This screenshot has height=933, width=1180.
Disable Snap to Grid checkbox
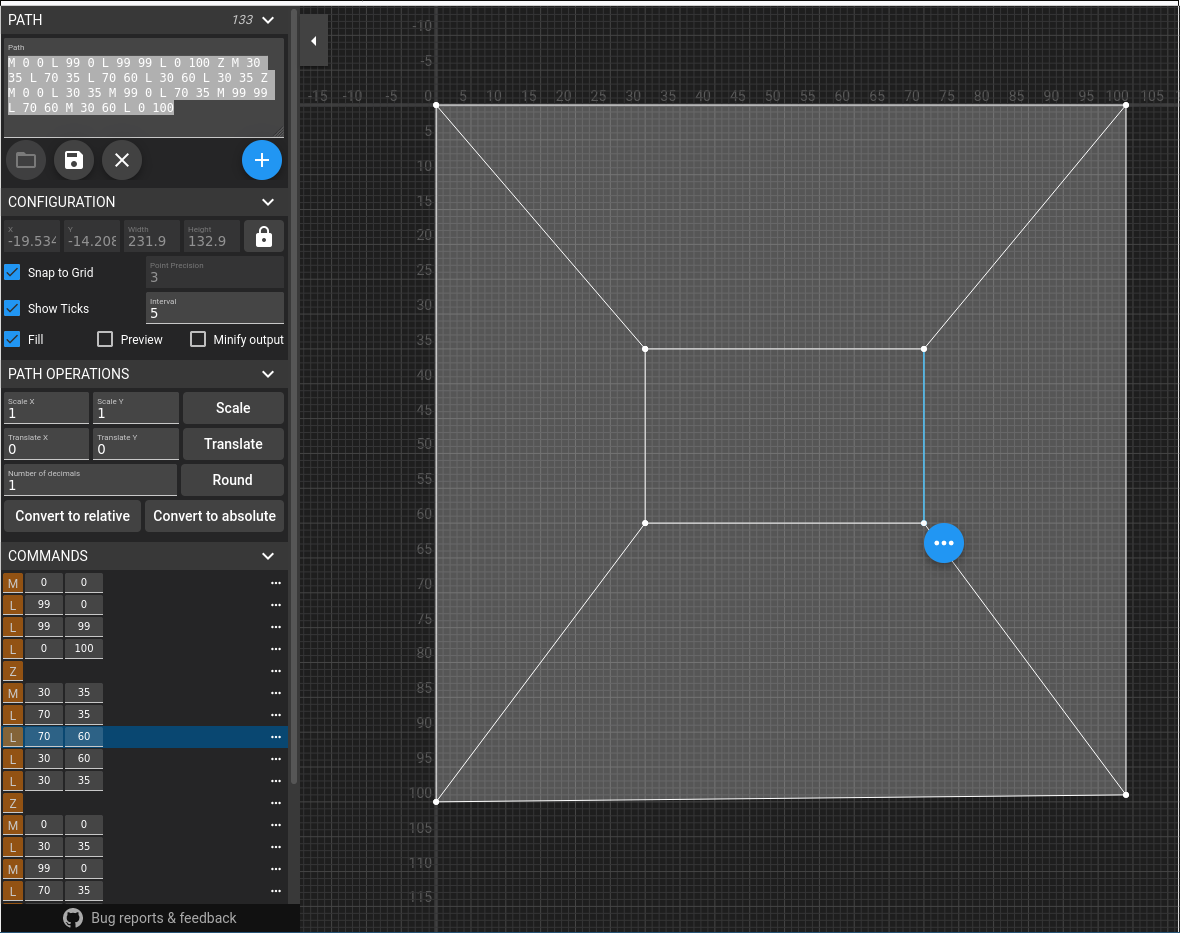(13, 272)
